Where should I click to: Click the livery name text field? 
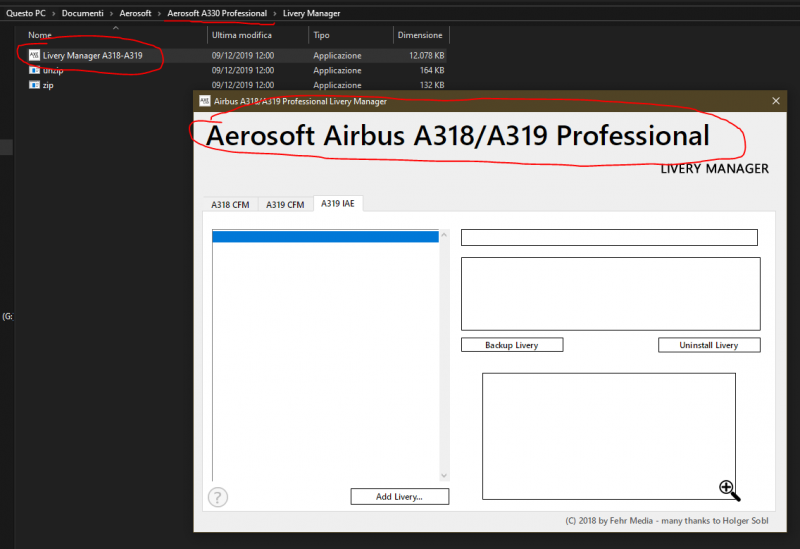(x=609, y=237)
